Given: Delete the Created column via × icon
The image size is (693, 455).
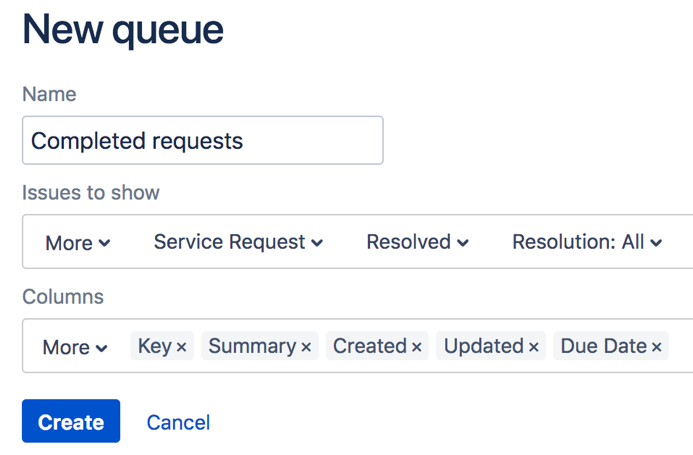Looking at the screenshot, I should tap(416, 347).
